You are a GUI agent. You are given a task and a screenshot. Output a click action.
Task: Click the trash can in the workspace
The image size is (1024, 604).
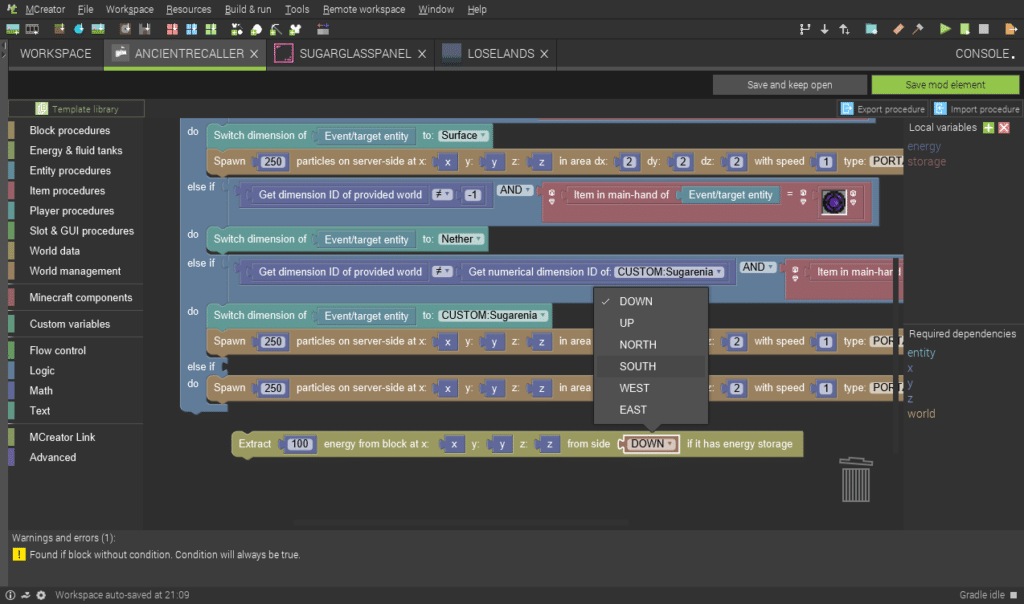coord(856,480)
